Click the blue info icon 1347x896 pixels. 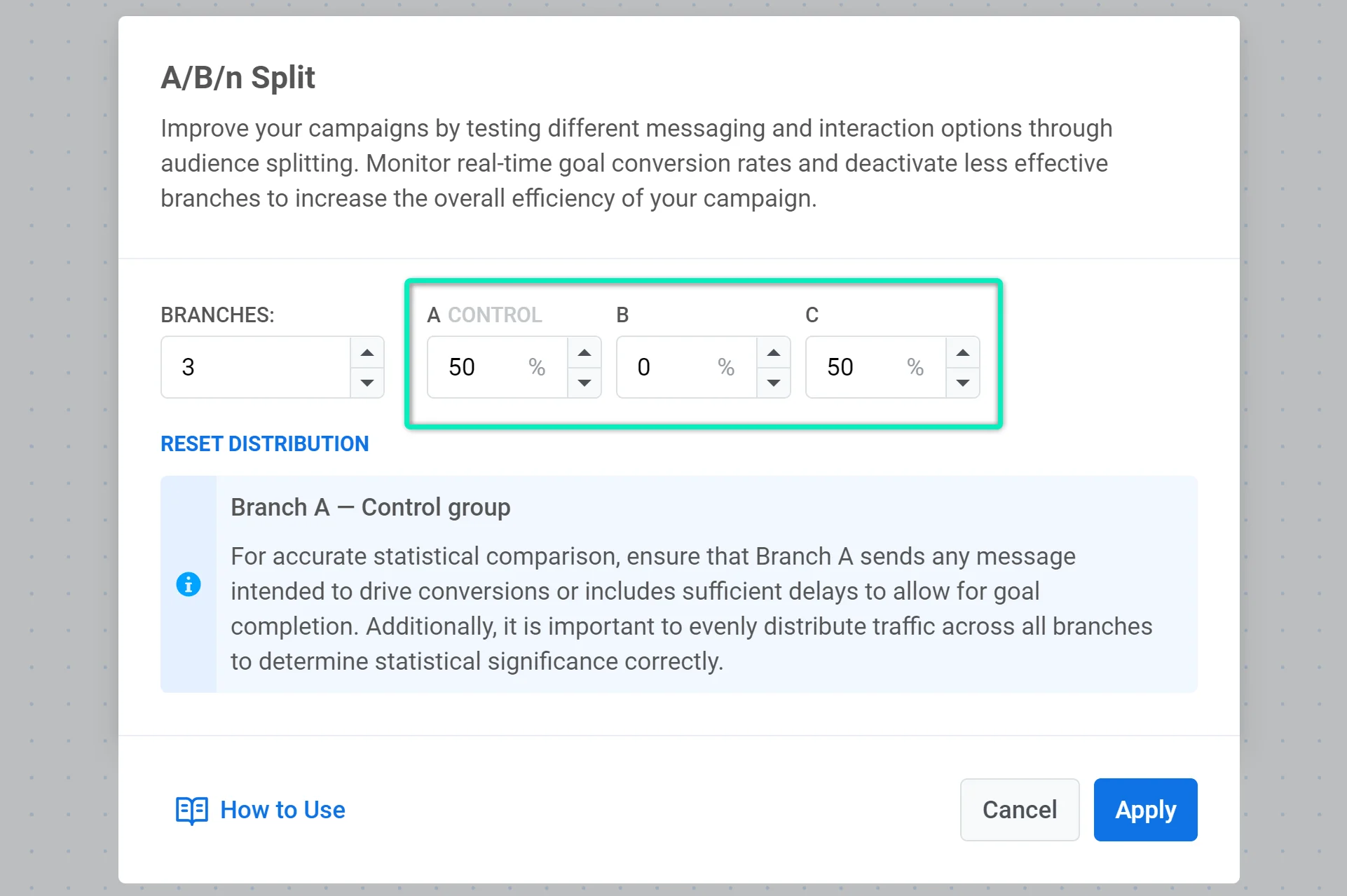pos(189,584)
